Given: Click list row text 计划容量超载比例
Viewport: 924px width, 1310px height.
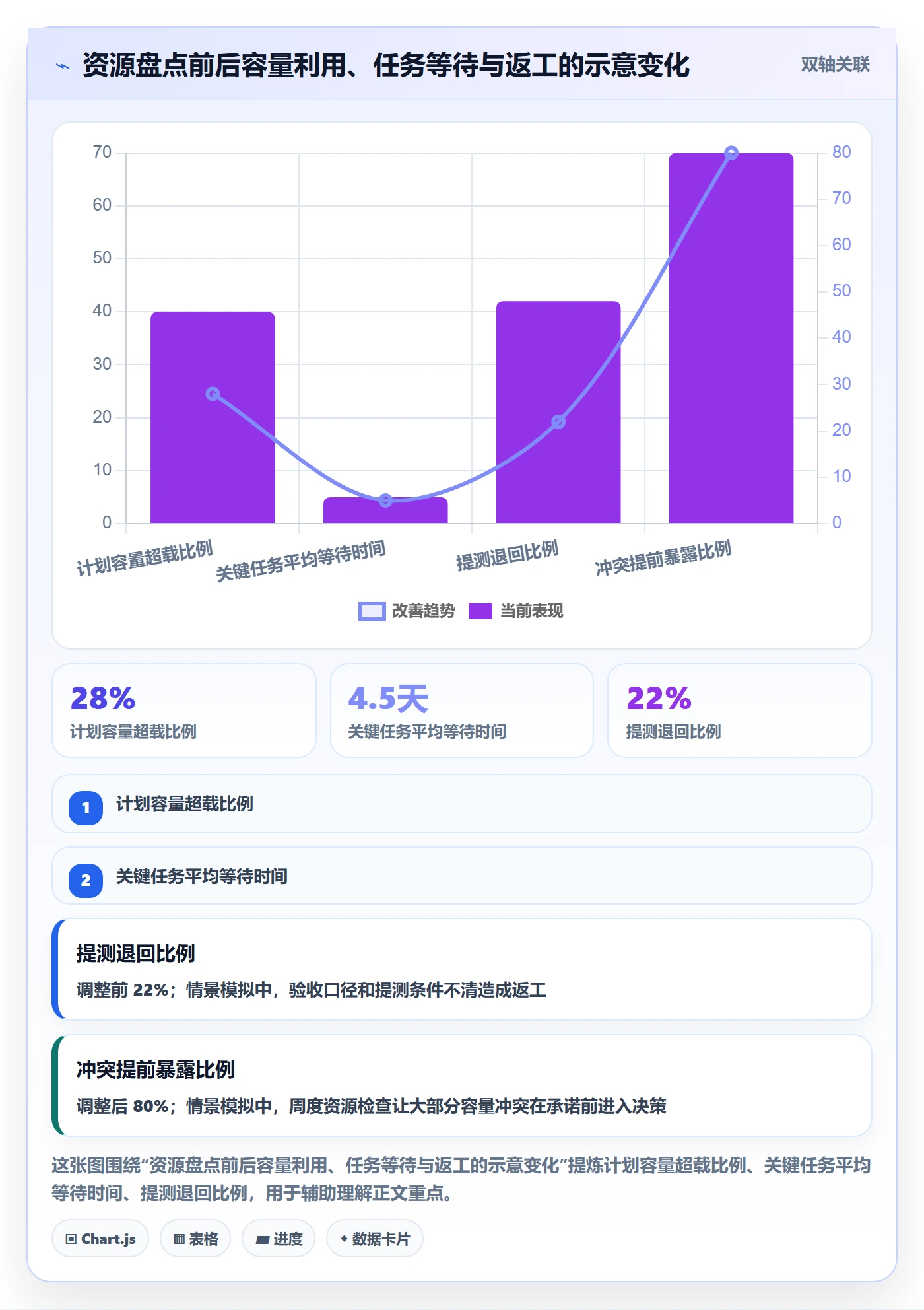Looking at the screenshot, I should coord(185,804).
